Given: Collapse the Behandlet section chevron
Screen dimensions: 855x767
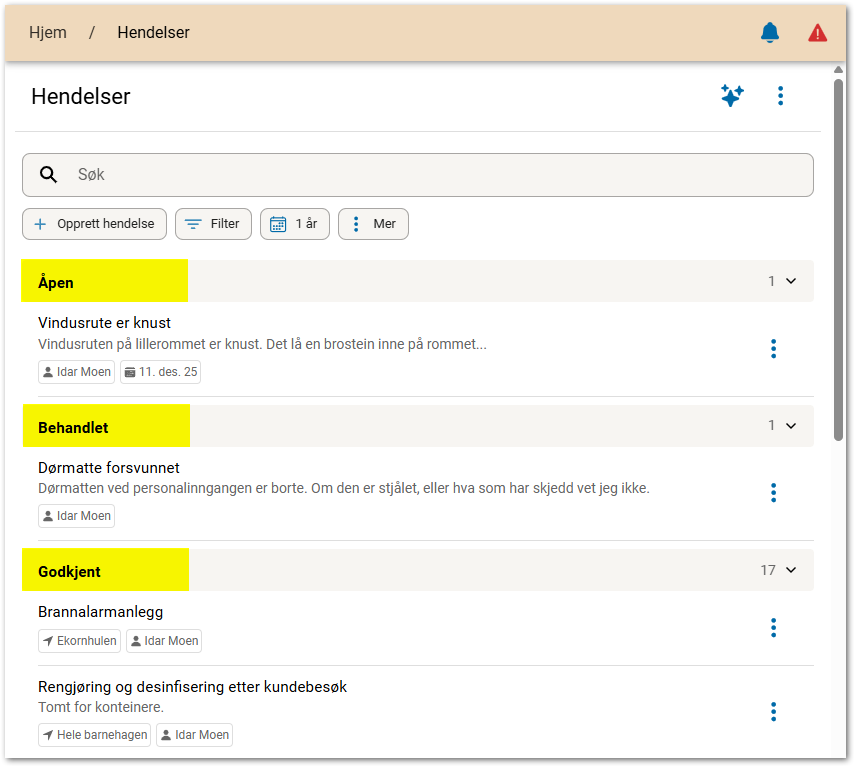Looking at the screenshot, I should (791, 425).
